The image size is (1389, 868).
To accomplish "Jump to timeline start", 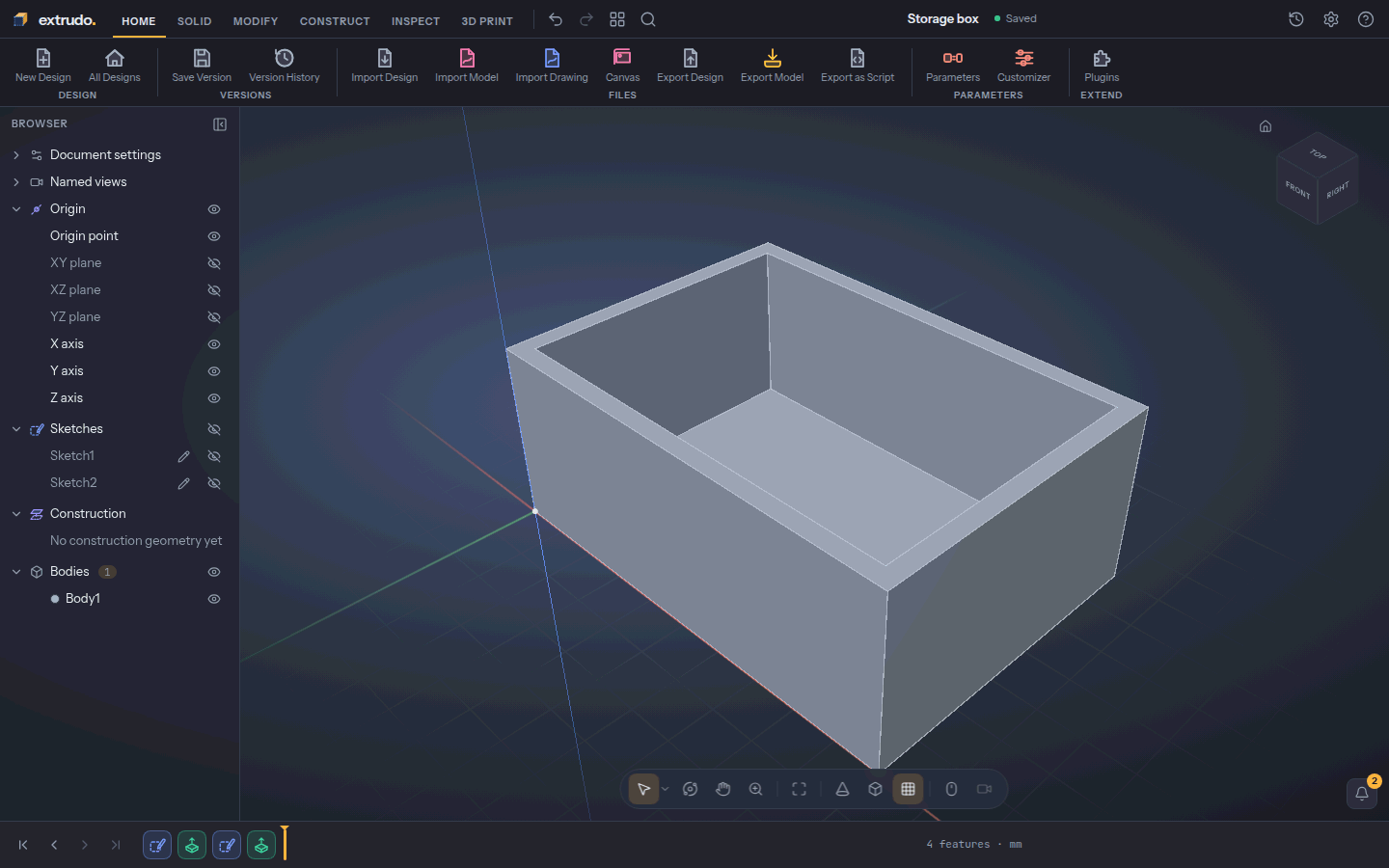I will (23, 845).
